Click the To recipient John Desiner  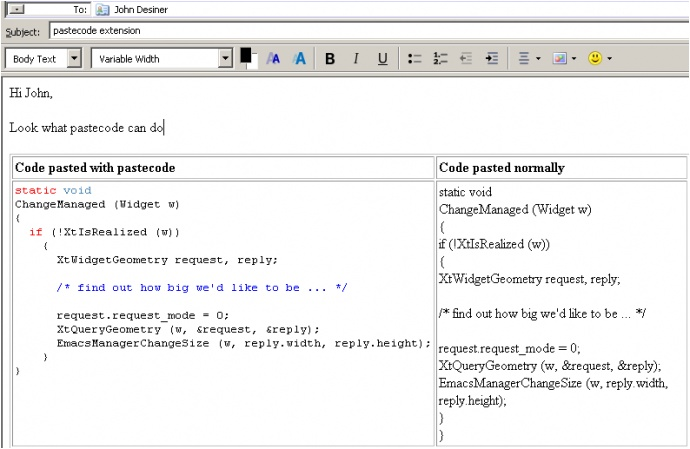141,10
